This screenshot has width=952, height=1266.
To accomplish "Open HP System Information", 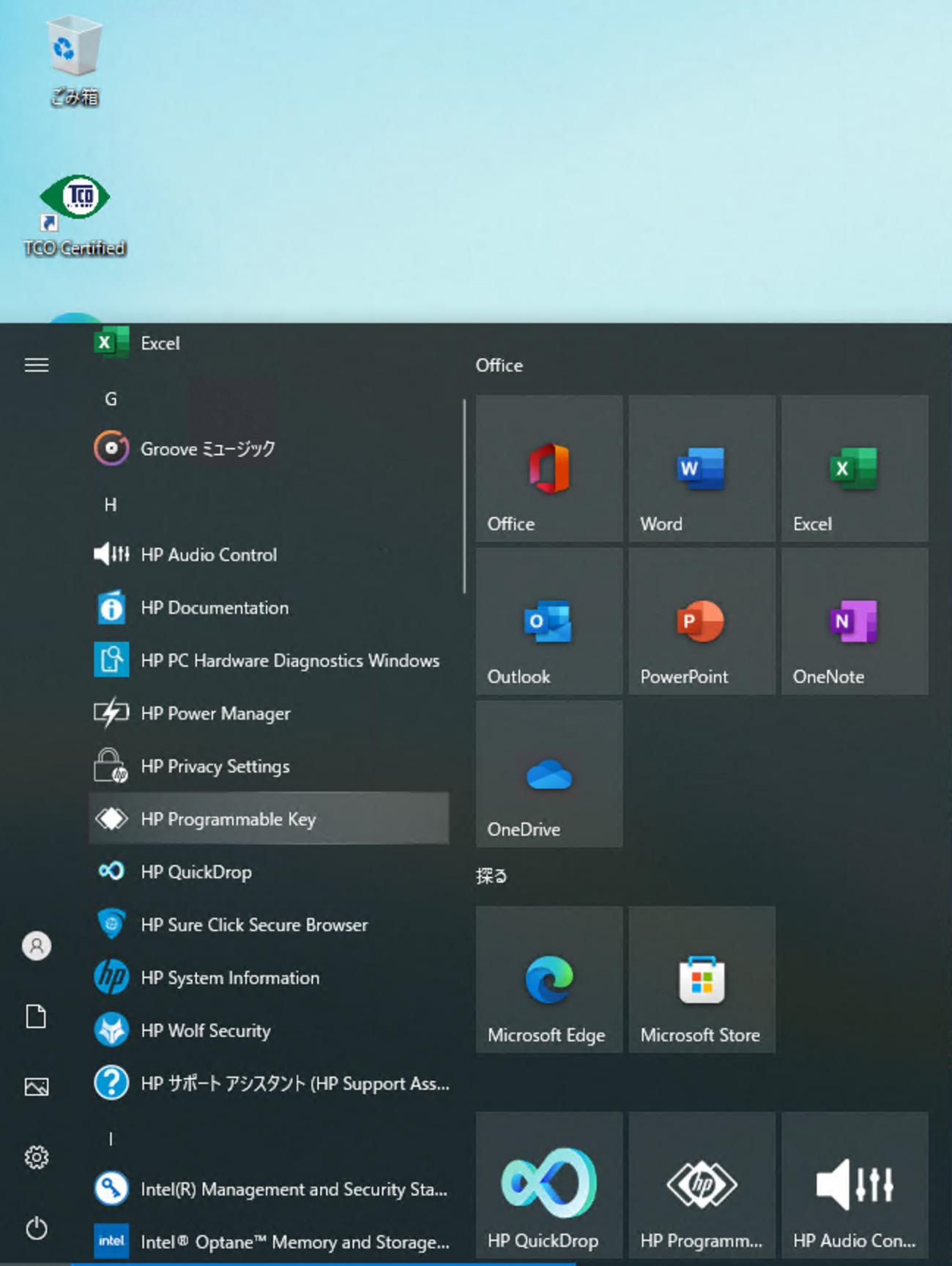I will click(x=269, y=978).
